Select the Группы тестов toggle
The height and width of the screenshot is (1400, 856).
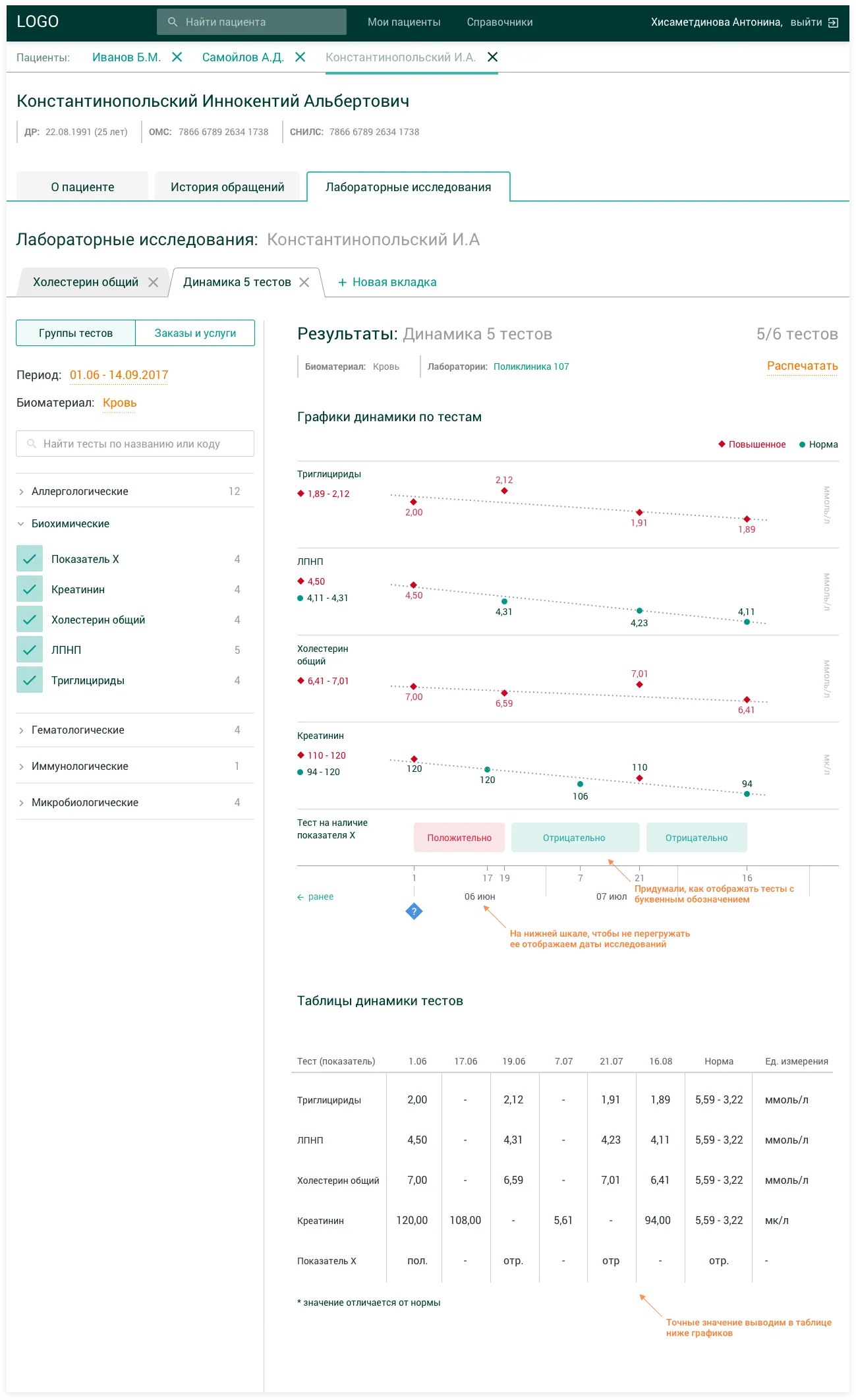coord(76,333)
